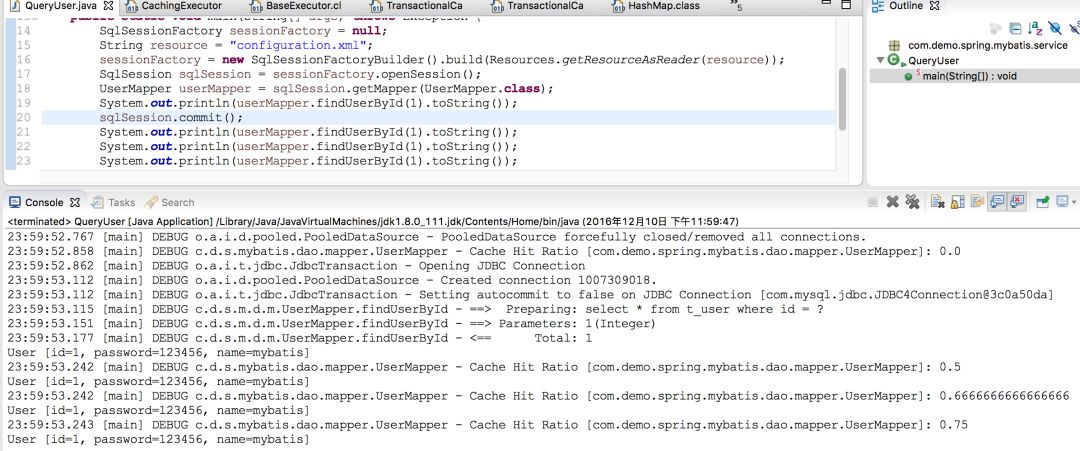
Task: Click the 'Parameters: 1(Integer)' log line
Action: coord(332,324)
